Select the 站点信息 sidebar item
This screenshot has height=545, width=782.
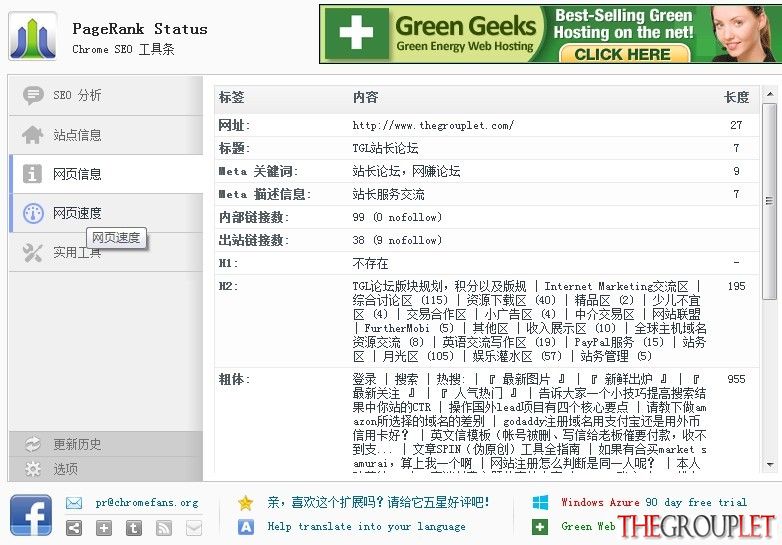click(106, 135)
